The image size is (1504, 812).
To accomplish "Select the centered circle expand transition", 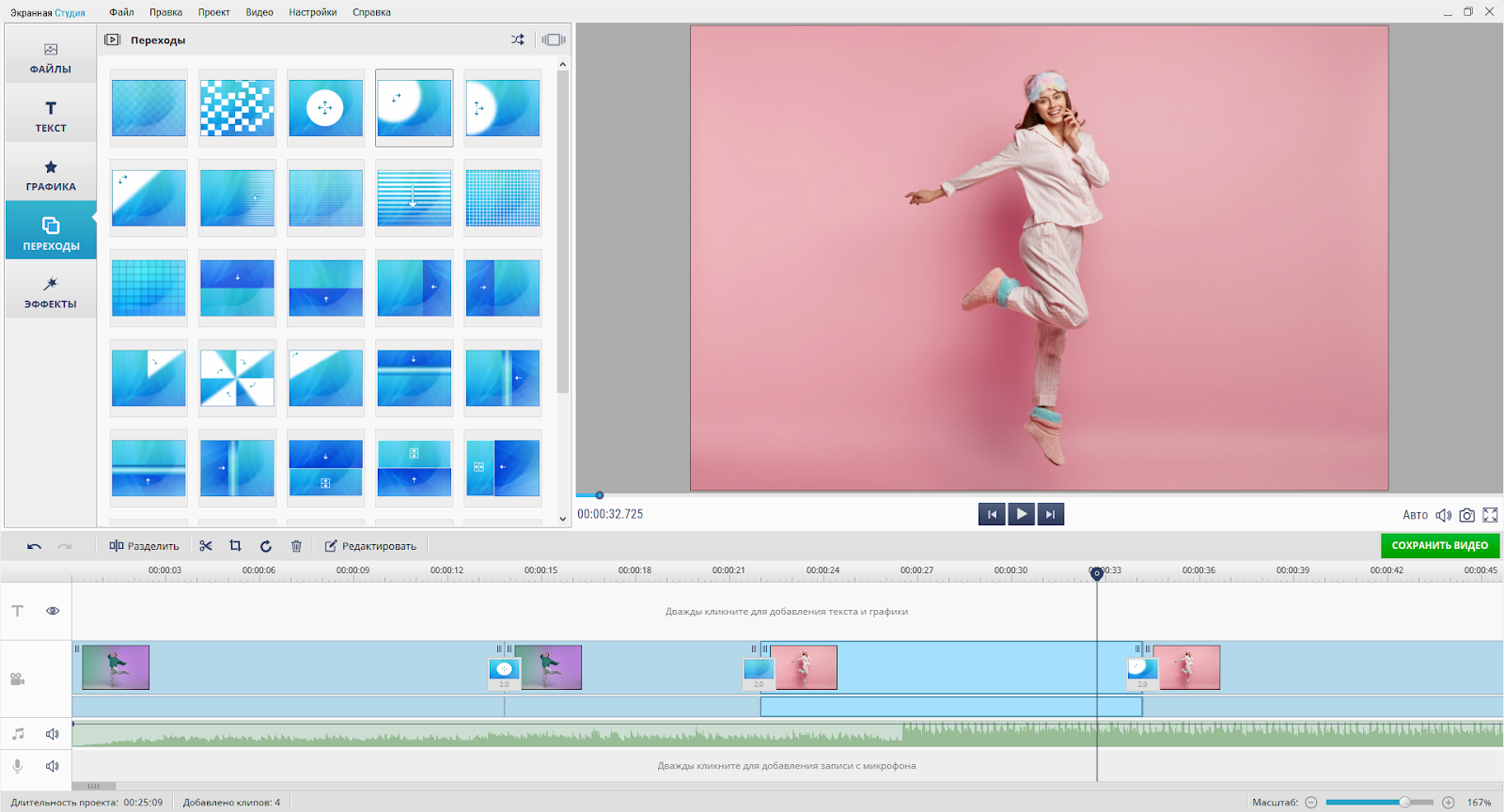I will tap(325, 108).
